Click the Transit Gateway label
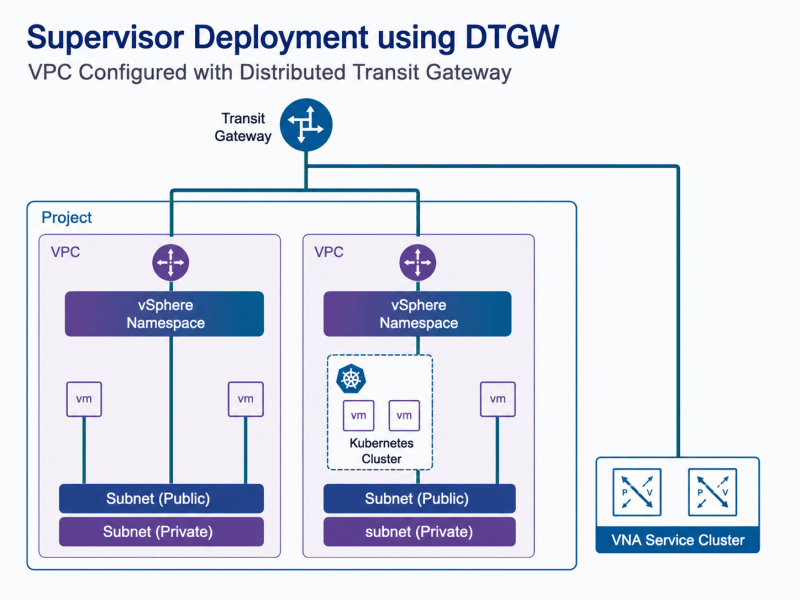Viewport: 800px width, 600px height. (x=243, y=127)
